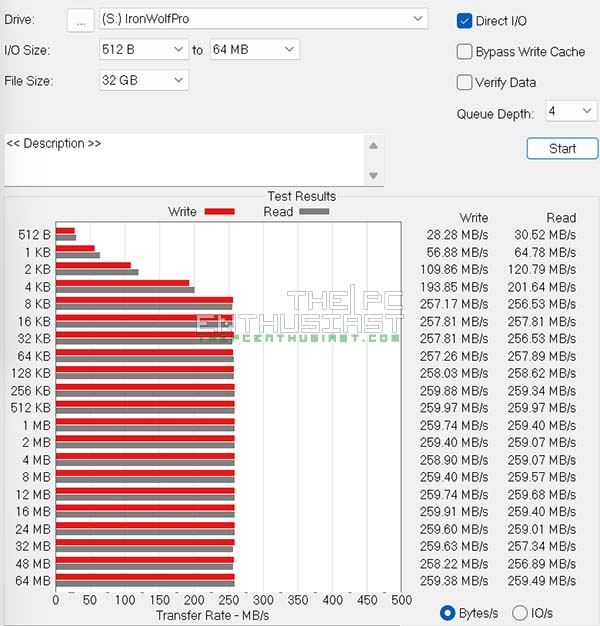600x626 pixels.
Task: Click the 257.17 MB/s write value
Action: [454, 304]
